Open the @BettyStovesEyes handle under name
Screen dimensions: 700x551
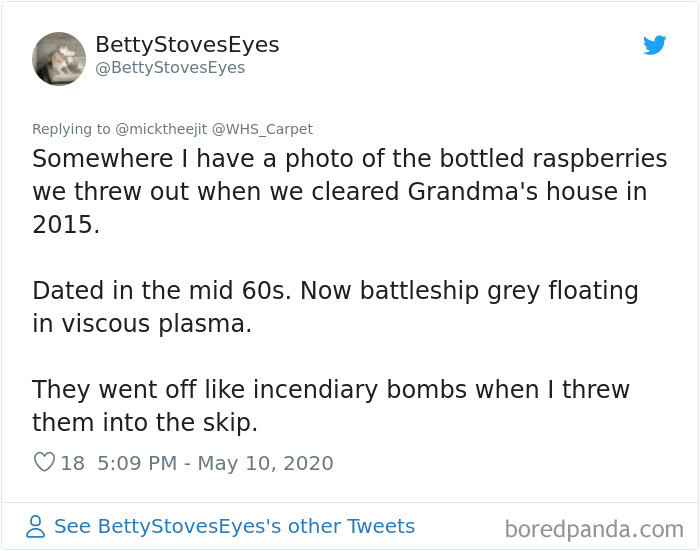170,68
